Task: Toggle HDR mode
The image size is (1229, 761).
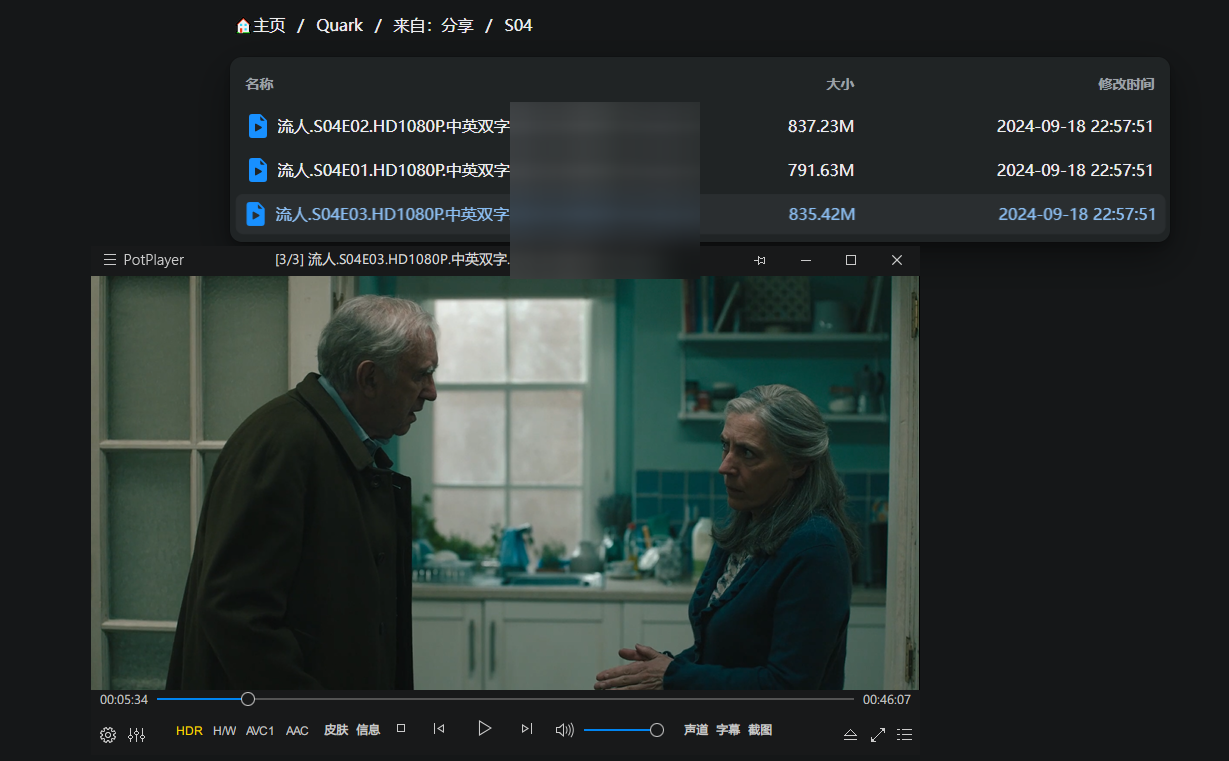Action: click(189, 731)
